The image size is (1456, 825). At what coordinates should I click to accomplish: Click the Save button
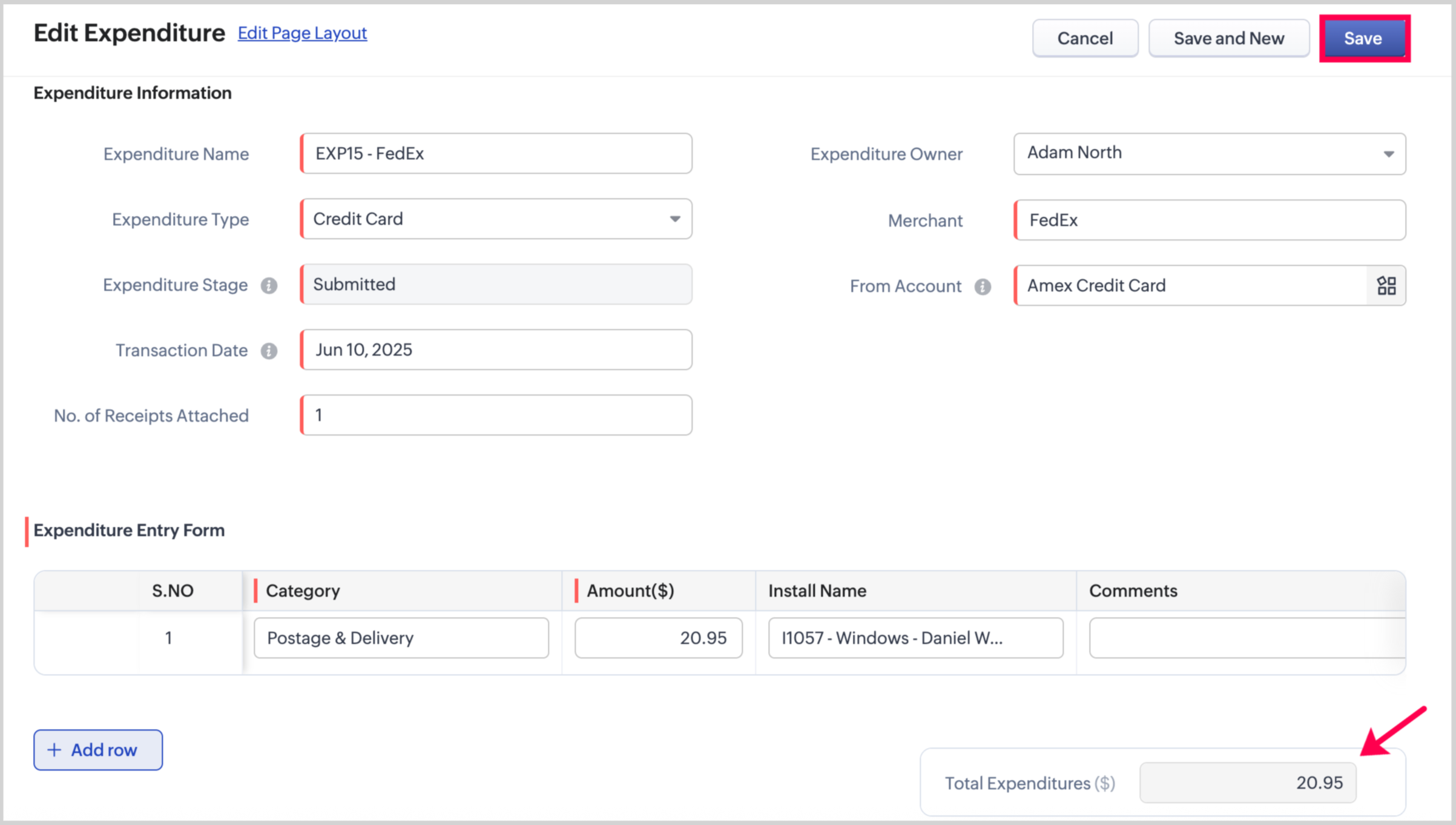1363,38
